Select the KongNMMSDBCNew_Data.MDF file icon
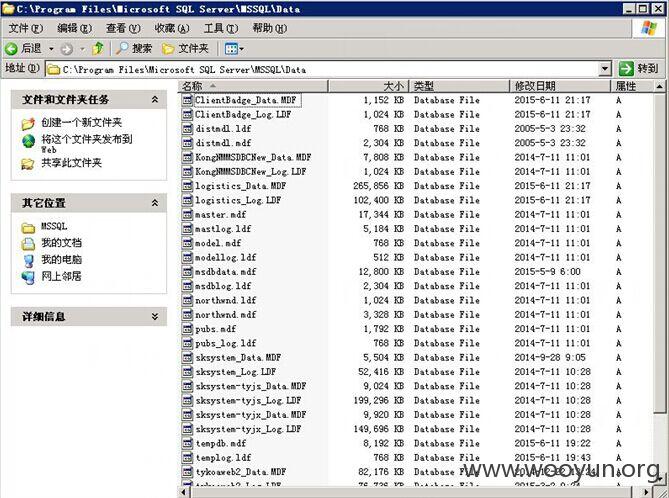The image size is (669, 498). click(x=187, y=157)
